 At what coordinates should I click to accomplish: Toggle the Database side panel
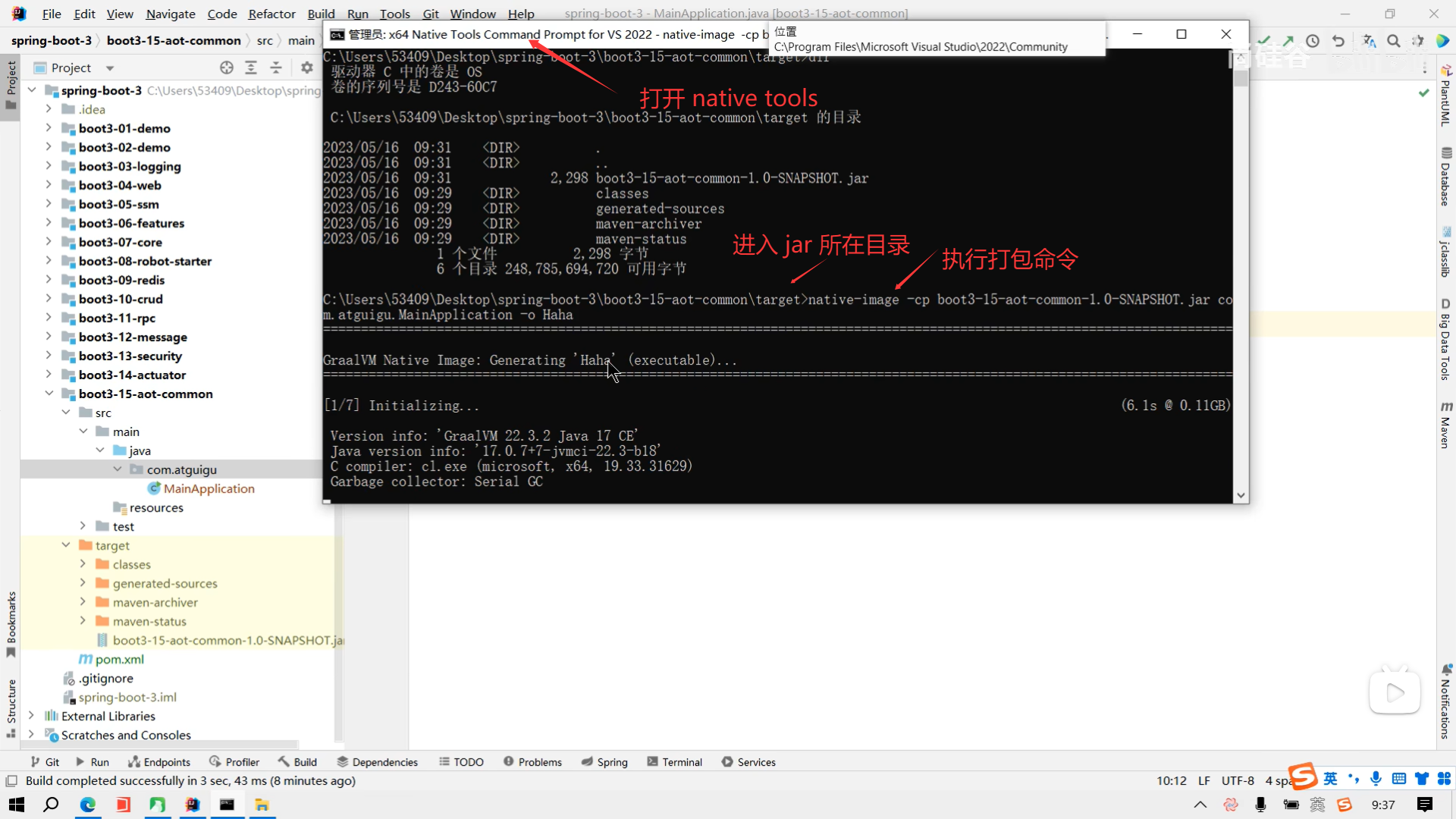(1446, 177)
